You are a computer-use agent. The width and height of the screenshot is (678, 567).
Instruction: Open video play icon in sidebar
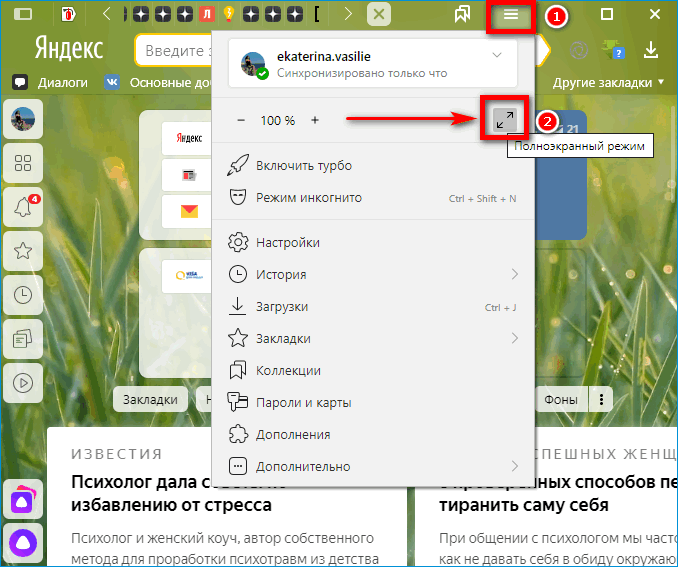tap(23, 383)
